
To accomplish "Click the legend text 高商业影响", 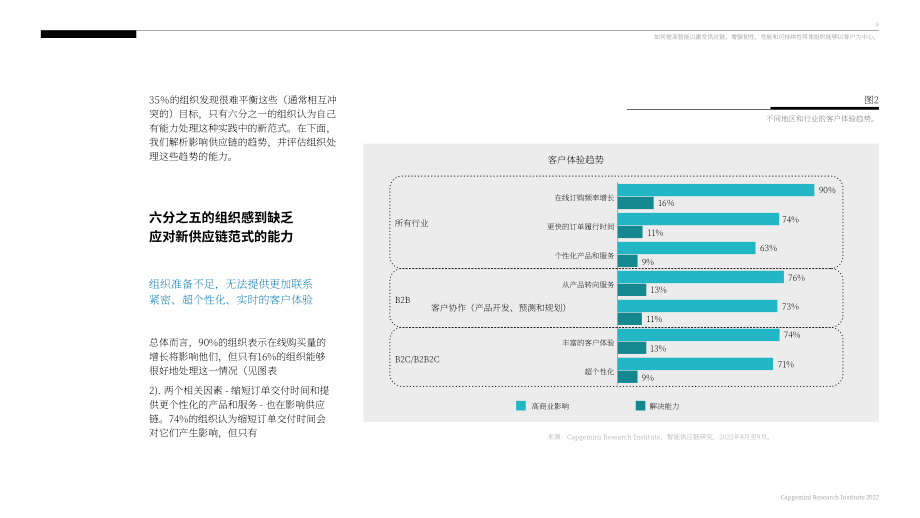I will (x=550, y=406).
